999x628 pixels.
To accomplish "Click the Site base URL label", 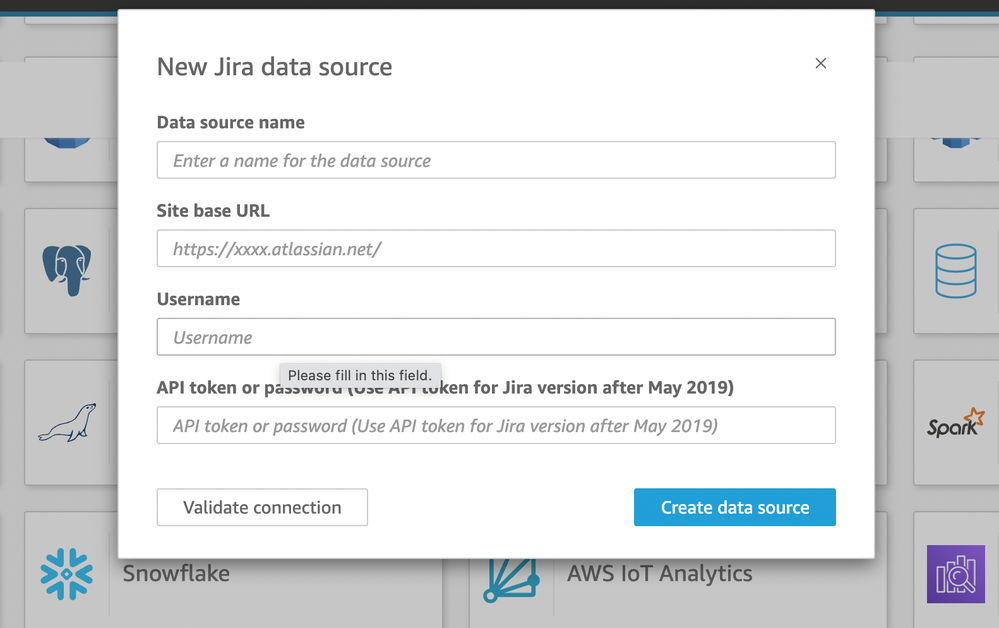I will pos(213,211).
